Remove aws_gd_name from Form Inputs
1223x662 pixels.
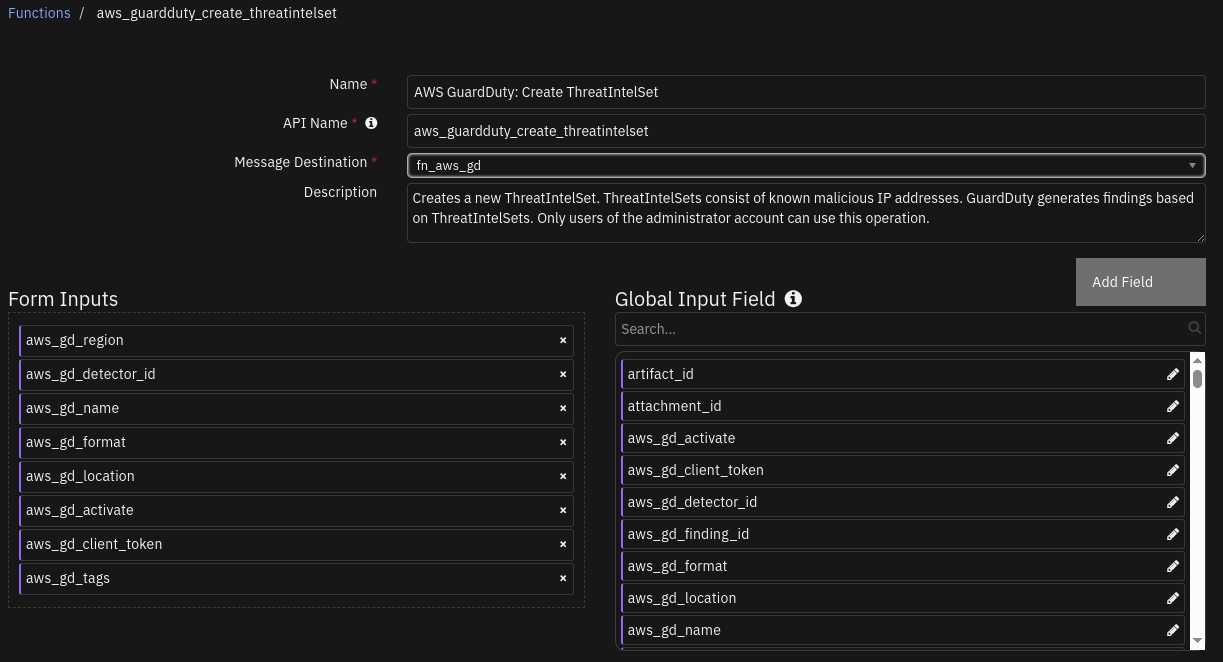tap(563, 408)
